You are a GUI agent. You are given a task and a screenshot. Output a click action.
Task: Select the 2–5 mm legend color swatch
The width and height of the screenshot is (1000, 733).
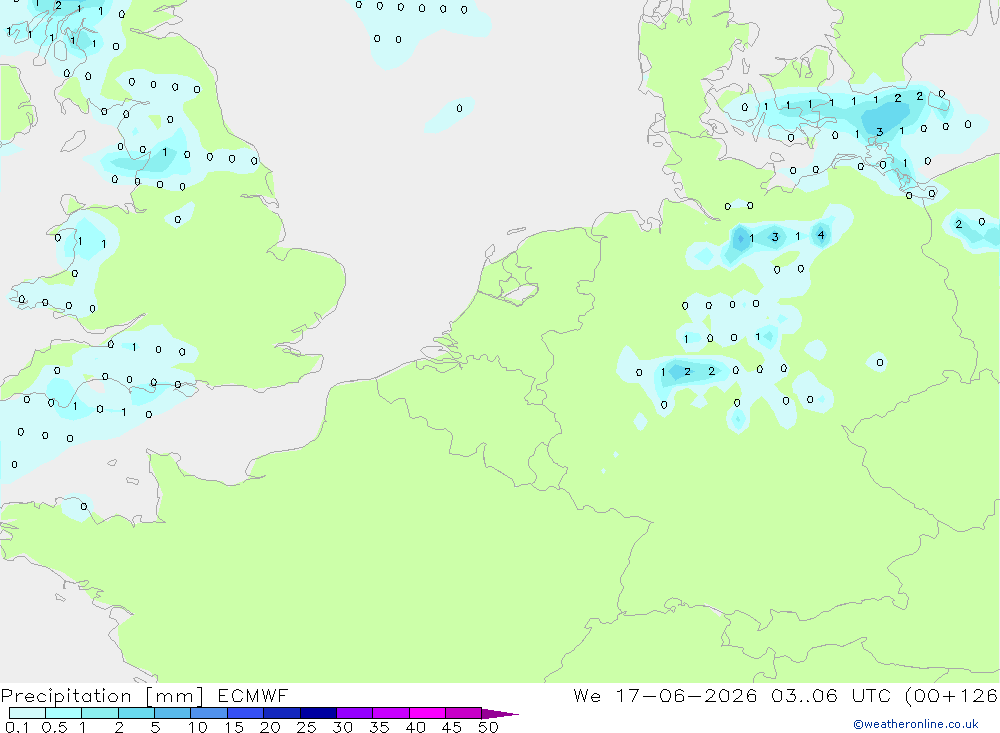click(136, 713)
